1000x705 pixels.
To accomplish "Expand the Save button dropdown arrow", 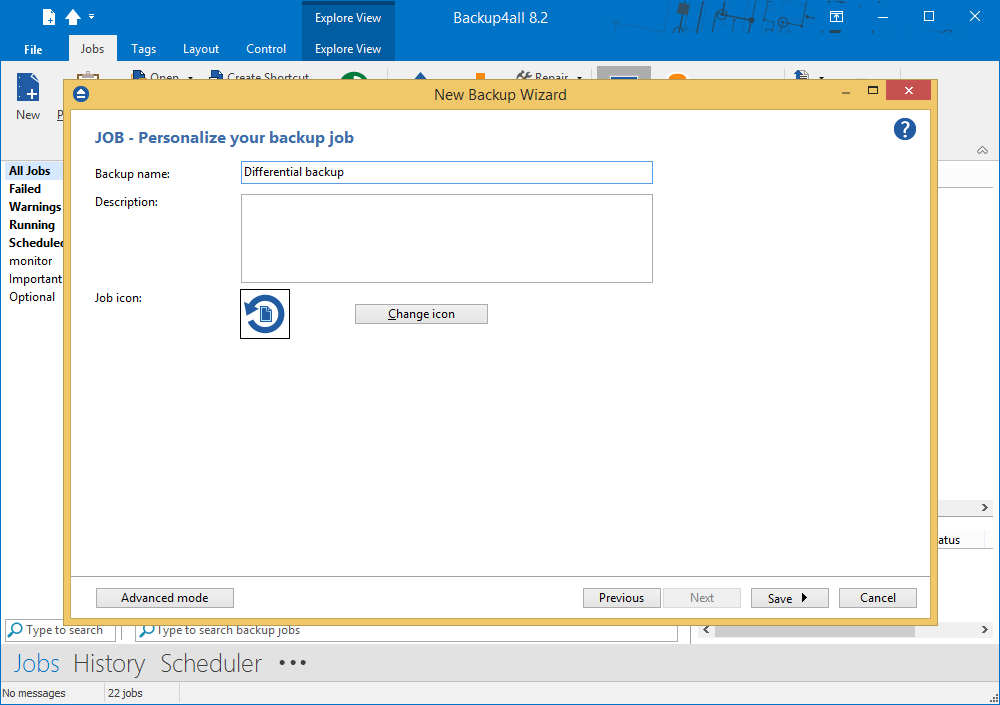I will (804, 598).
